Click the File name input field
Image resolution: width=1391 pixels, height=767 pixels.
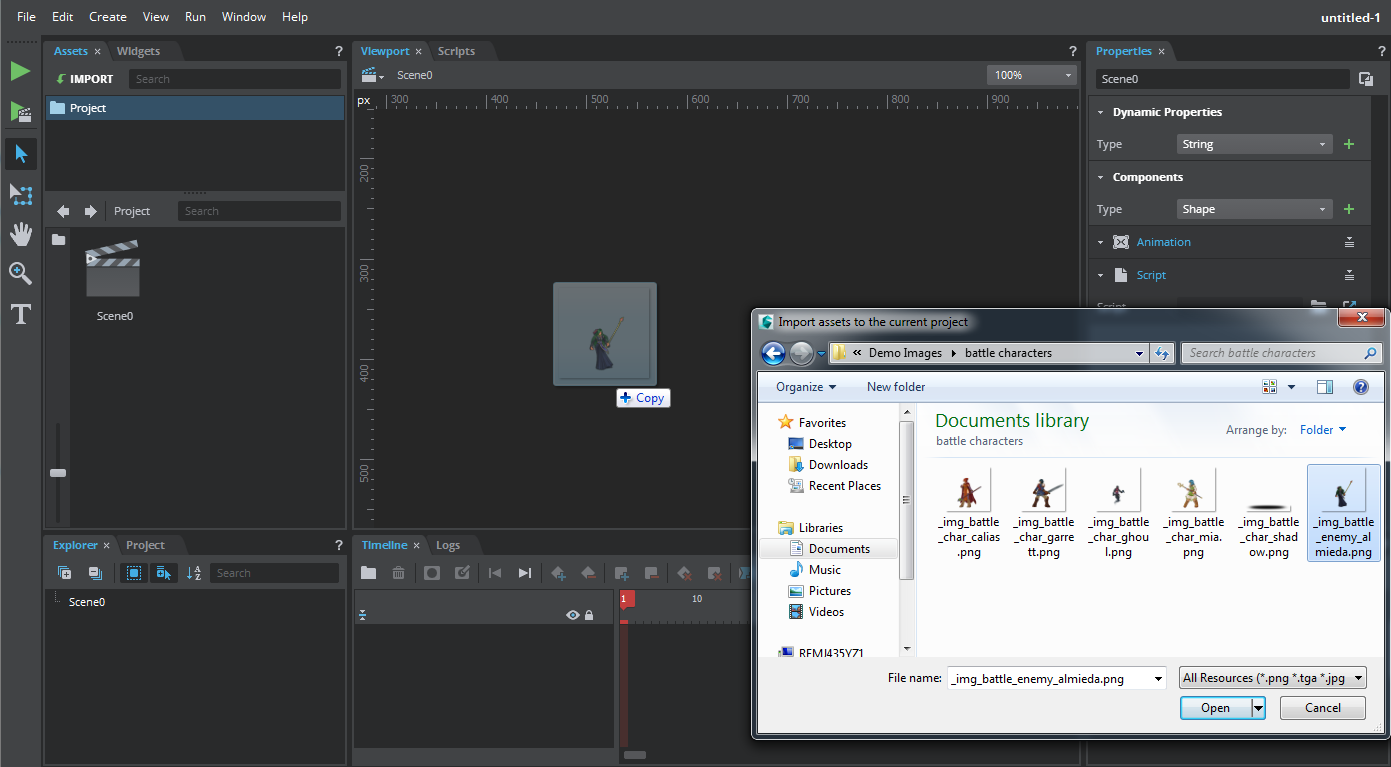[x=1057, y=679]
